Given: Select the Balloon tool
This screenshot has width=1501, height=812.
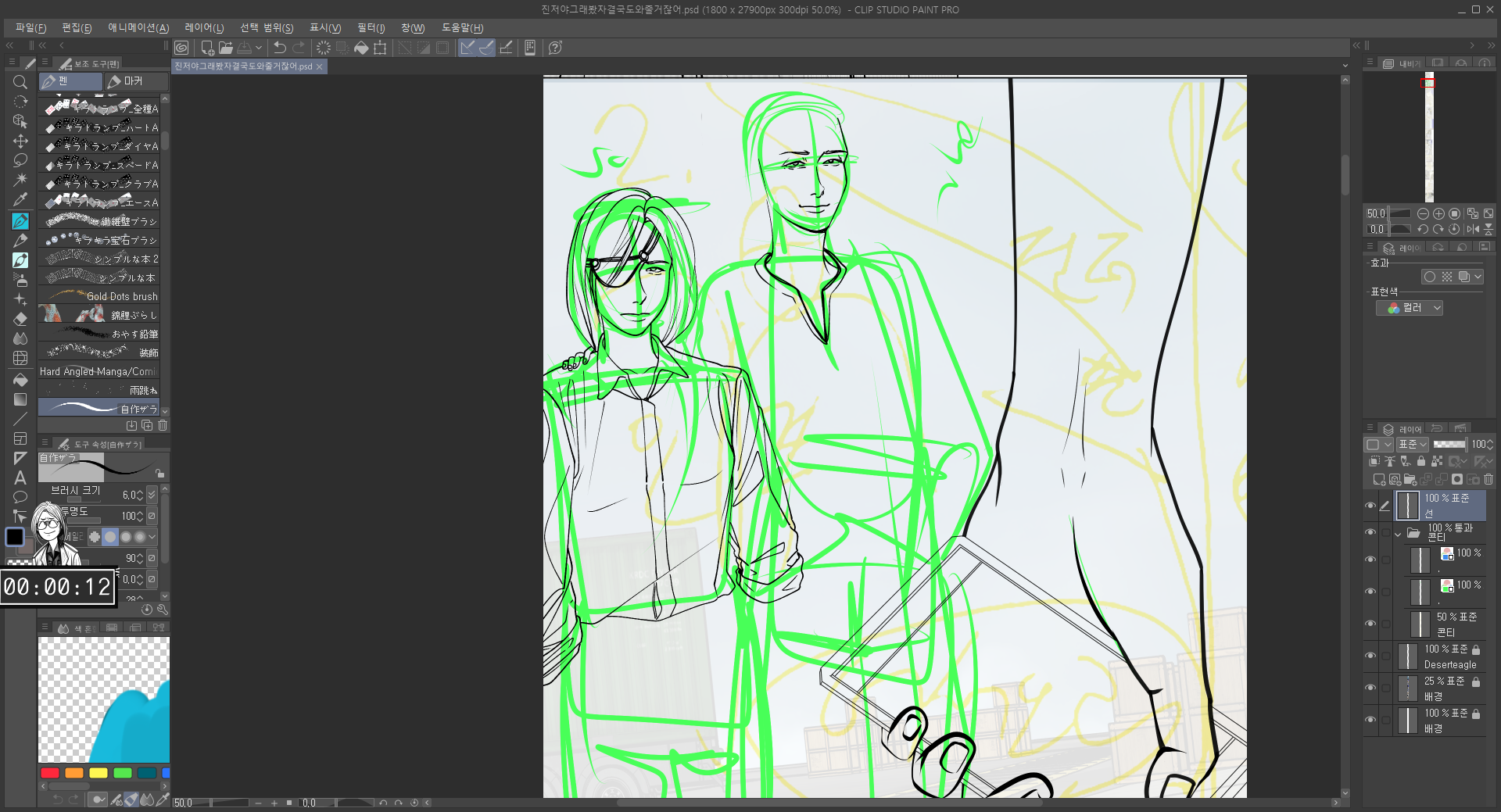Looking at the screenshot, I should click(x=20, y=497).
